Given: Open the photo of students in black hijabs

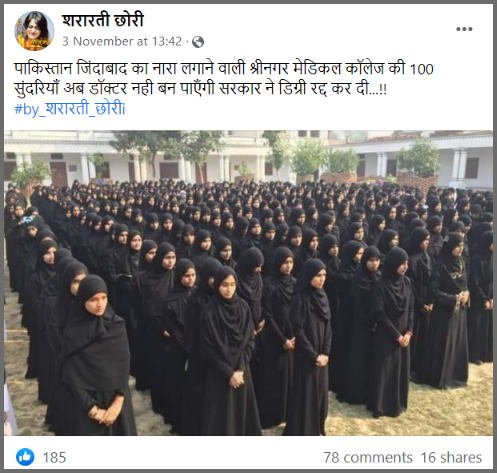Looking at the screenshot, I should (248, 283).
